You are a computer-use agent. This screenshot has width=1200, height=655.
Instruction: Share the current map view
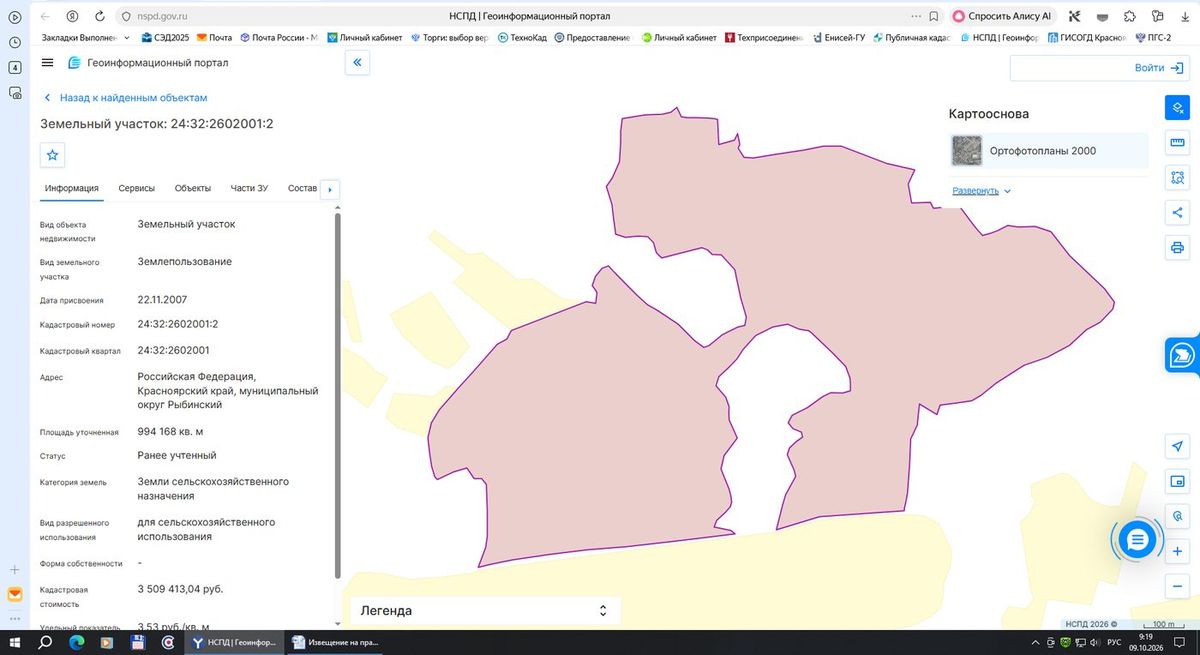pos(1177,212)
